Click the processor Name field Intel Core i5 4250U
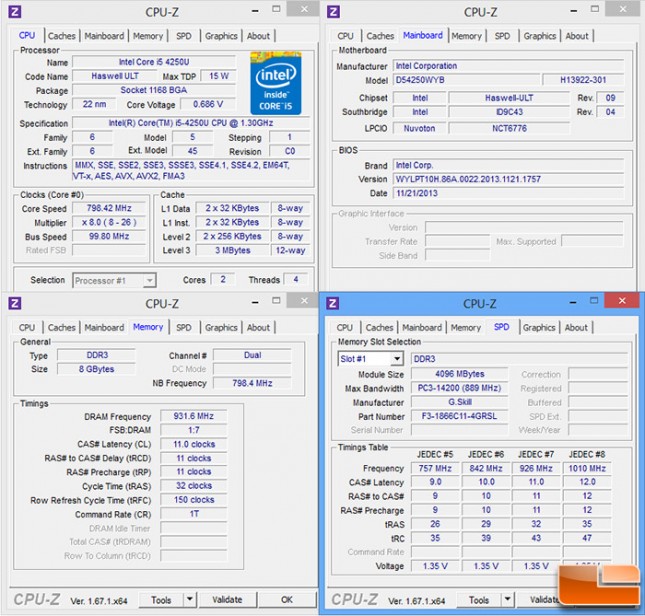645x616 pixels. click(154, 62)
